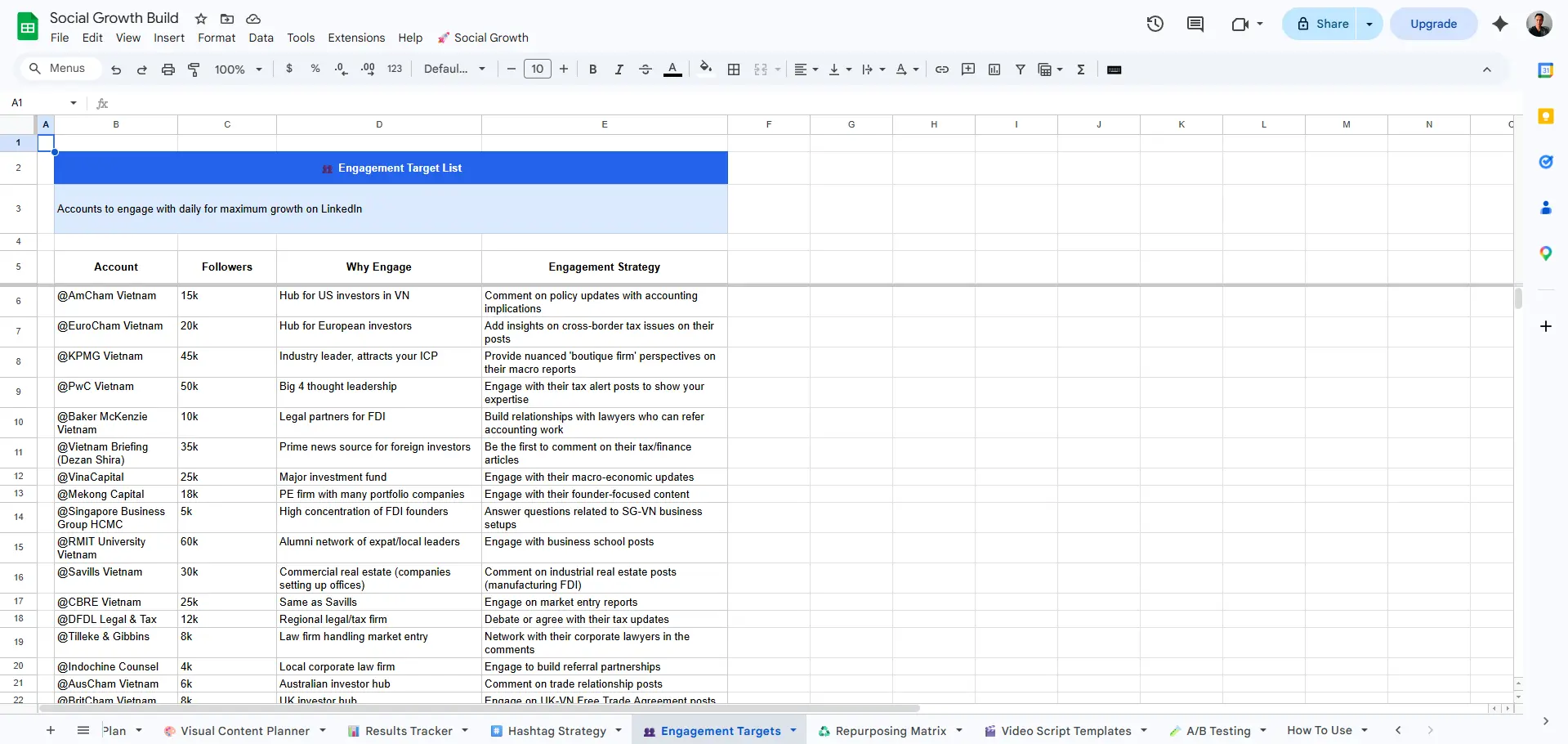Open the filter views dropdown
This screenshot has height=744, width=1568.
click(x=1050, y=69)
